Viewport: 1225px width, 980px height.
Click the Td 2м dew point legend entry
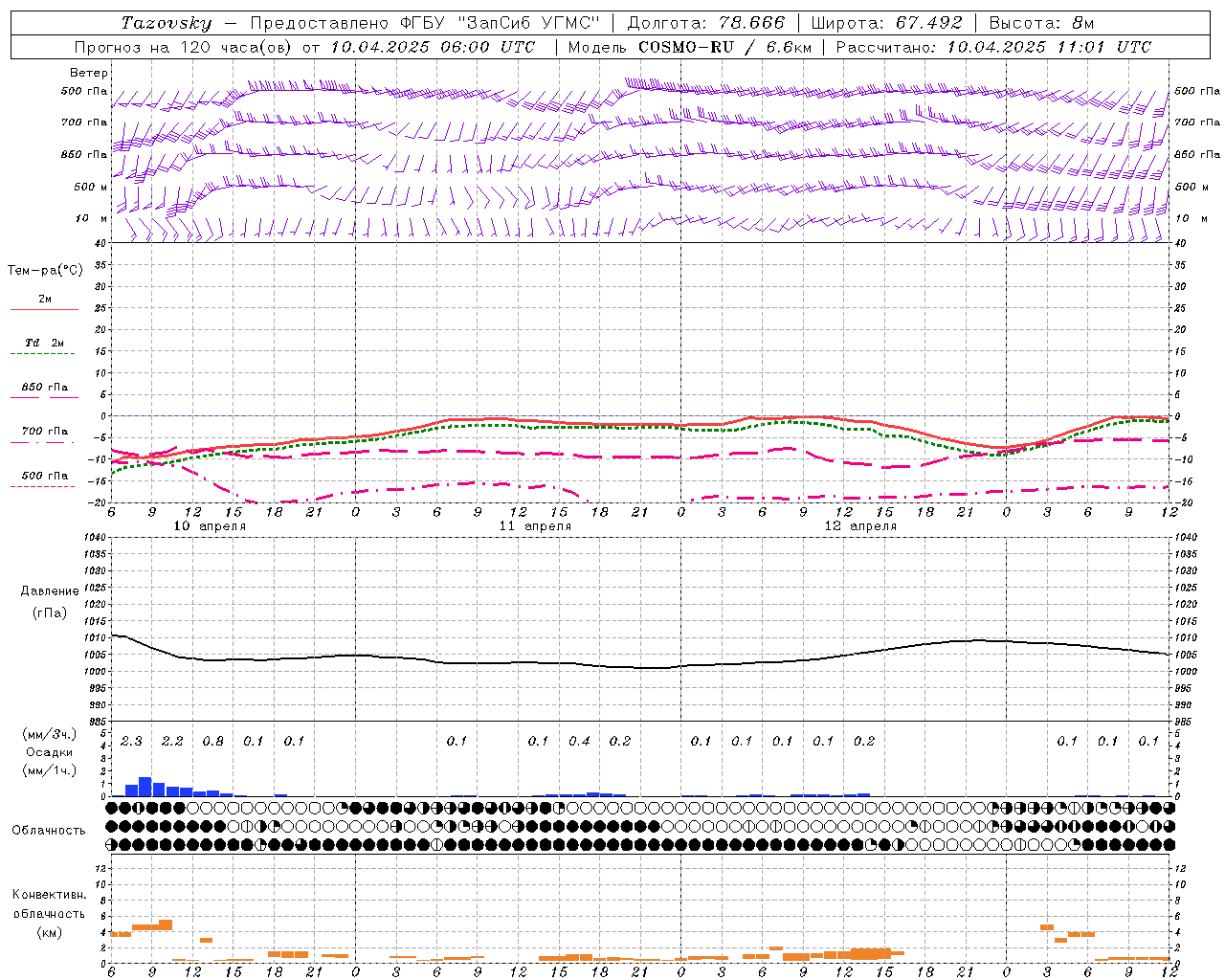[x=45, y=343]
